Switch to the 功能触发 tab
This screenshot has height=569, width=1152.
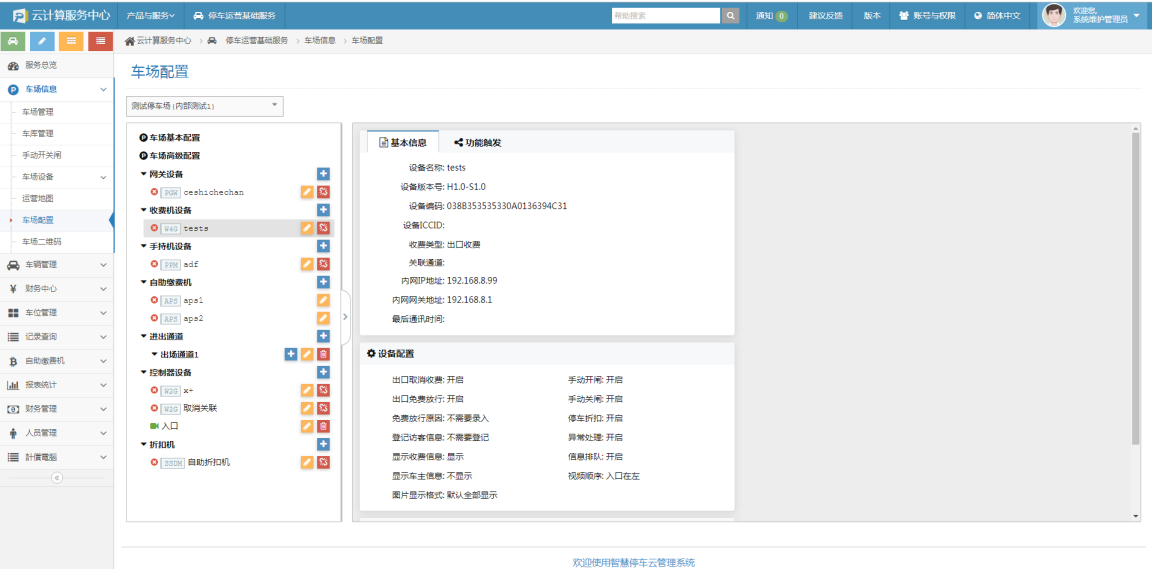click(478, 143)
